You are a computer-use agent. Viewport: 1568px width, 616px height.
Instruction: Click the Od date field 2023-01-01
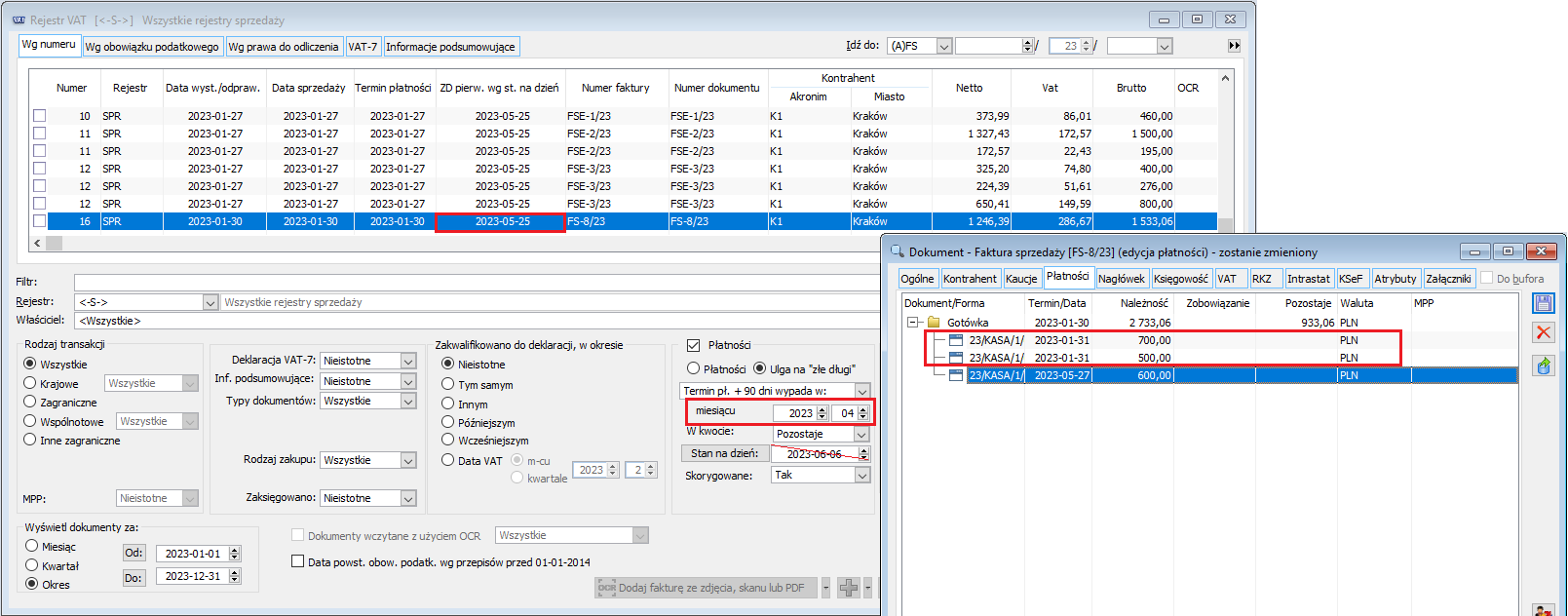(198, 553)
